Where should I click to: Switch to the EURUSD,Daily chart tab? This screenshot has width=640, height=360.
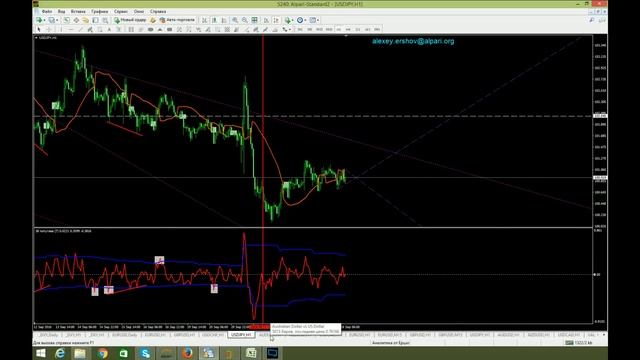coord(124,335)
